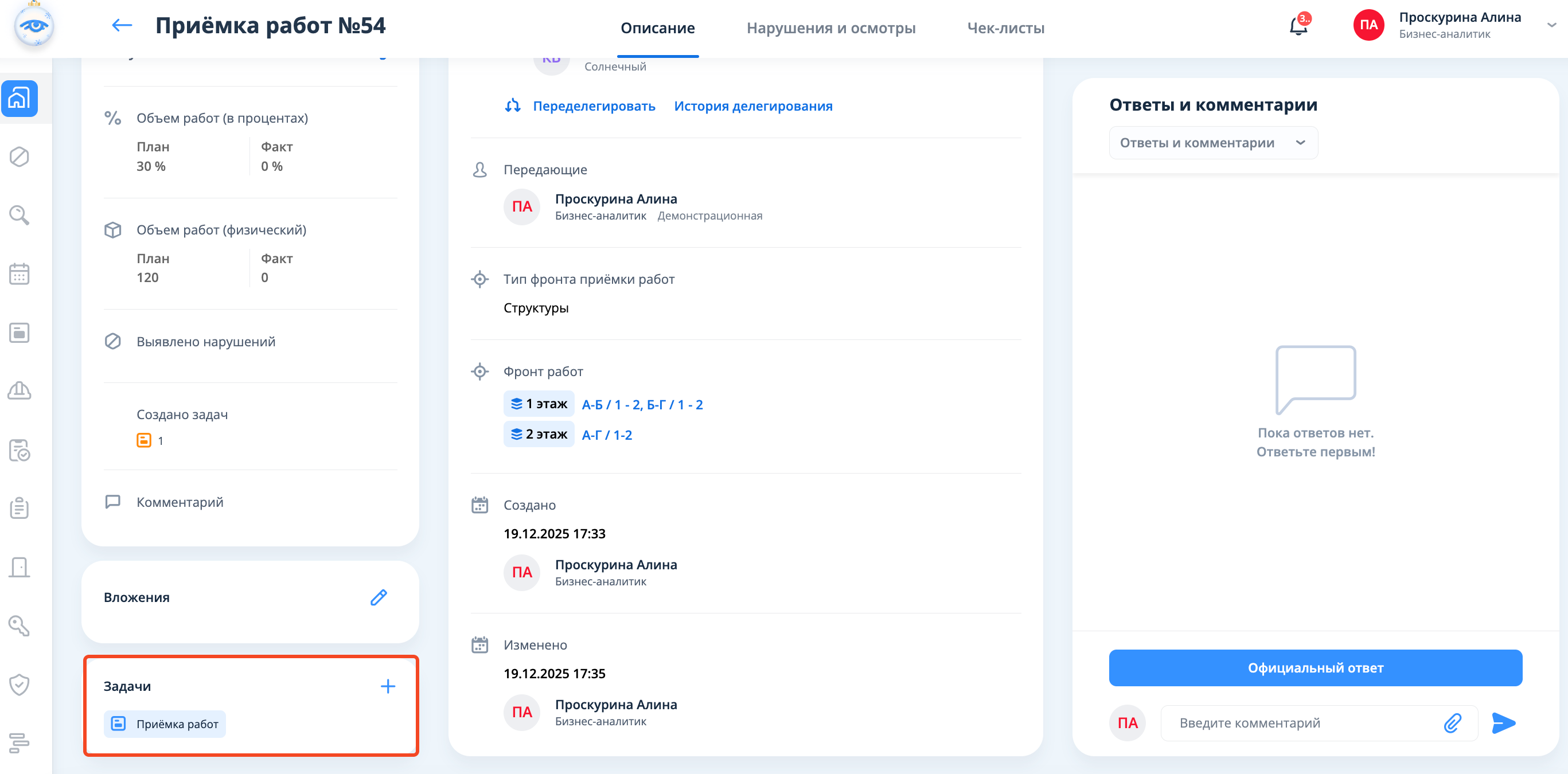This screenshot has height=774, width=1568.
Task: Open shield check icon in sidebar
Action: tap(19, 685)
